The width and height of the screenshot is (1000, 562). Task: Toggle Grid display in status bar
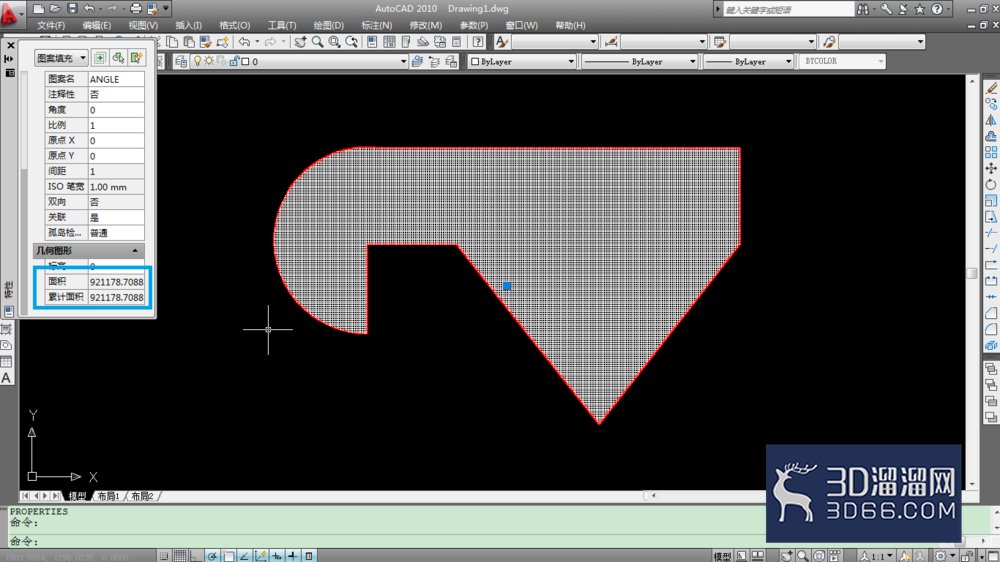pyautogui.click(x=180, y=556)
